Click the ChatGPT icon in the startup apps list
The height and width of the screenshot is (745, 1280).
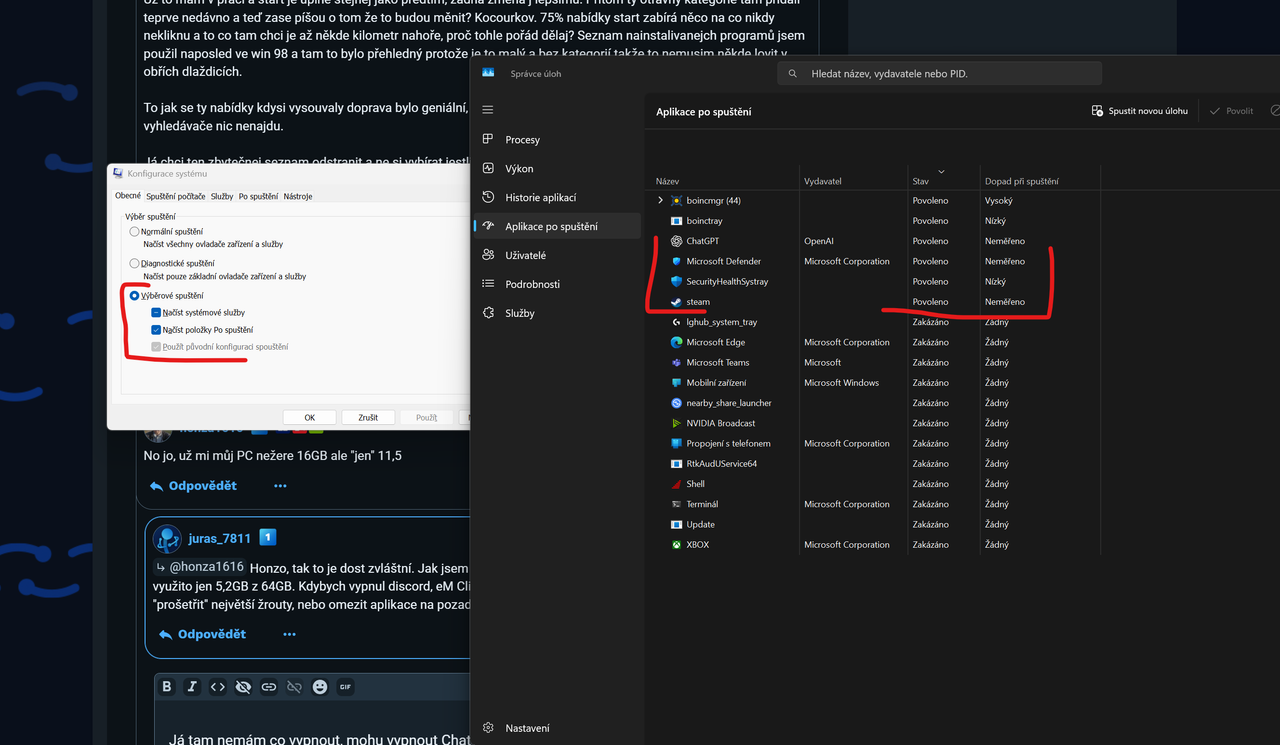tap(677, 241)
